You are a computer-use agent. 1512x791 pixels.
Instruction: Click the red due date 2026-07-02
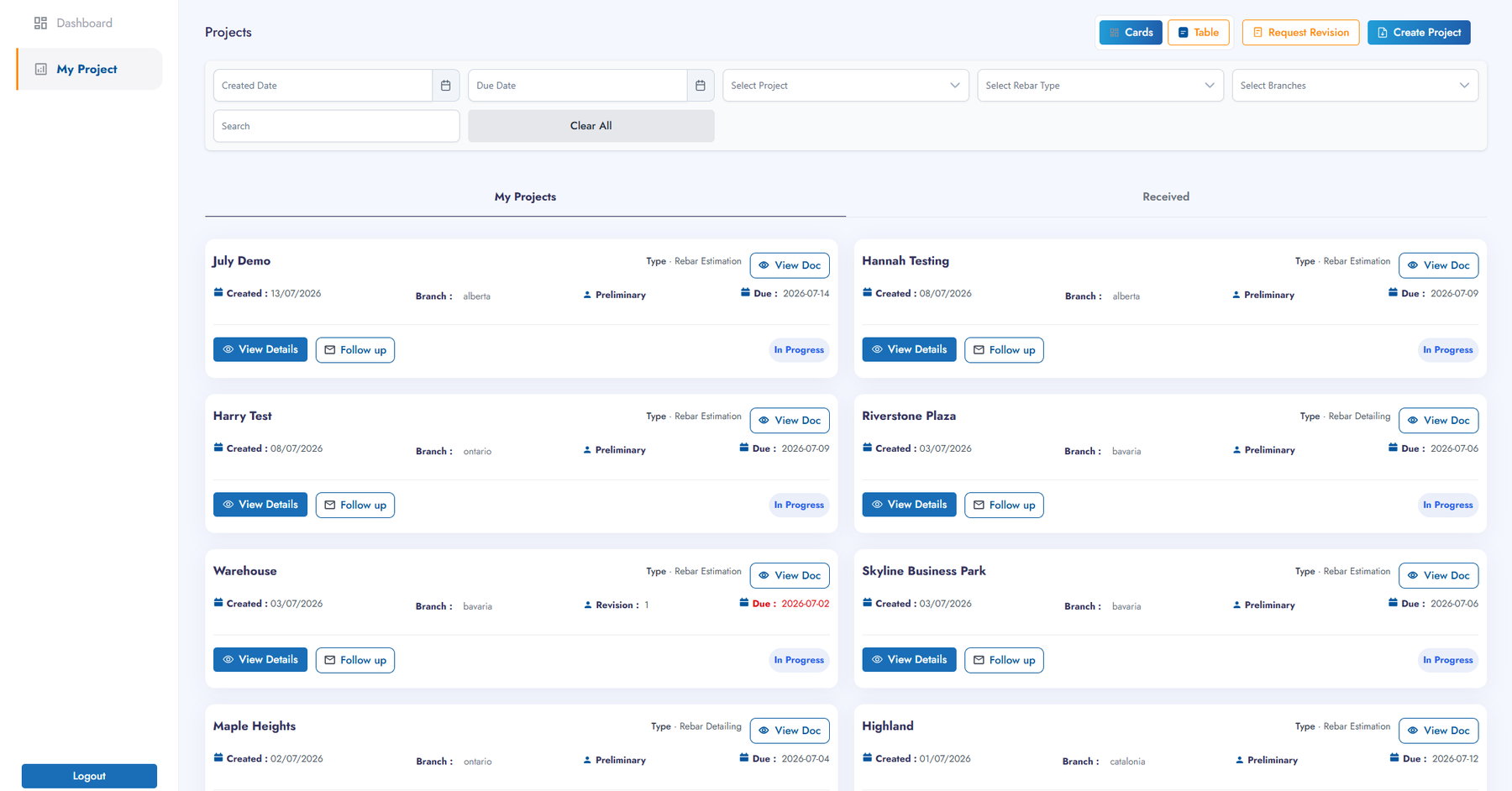click(805, 604)
